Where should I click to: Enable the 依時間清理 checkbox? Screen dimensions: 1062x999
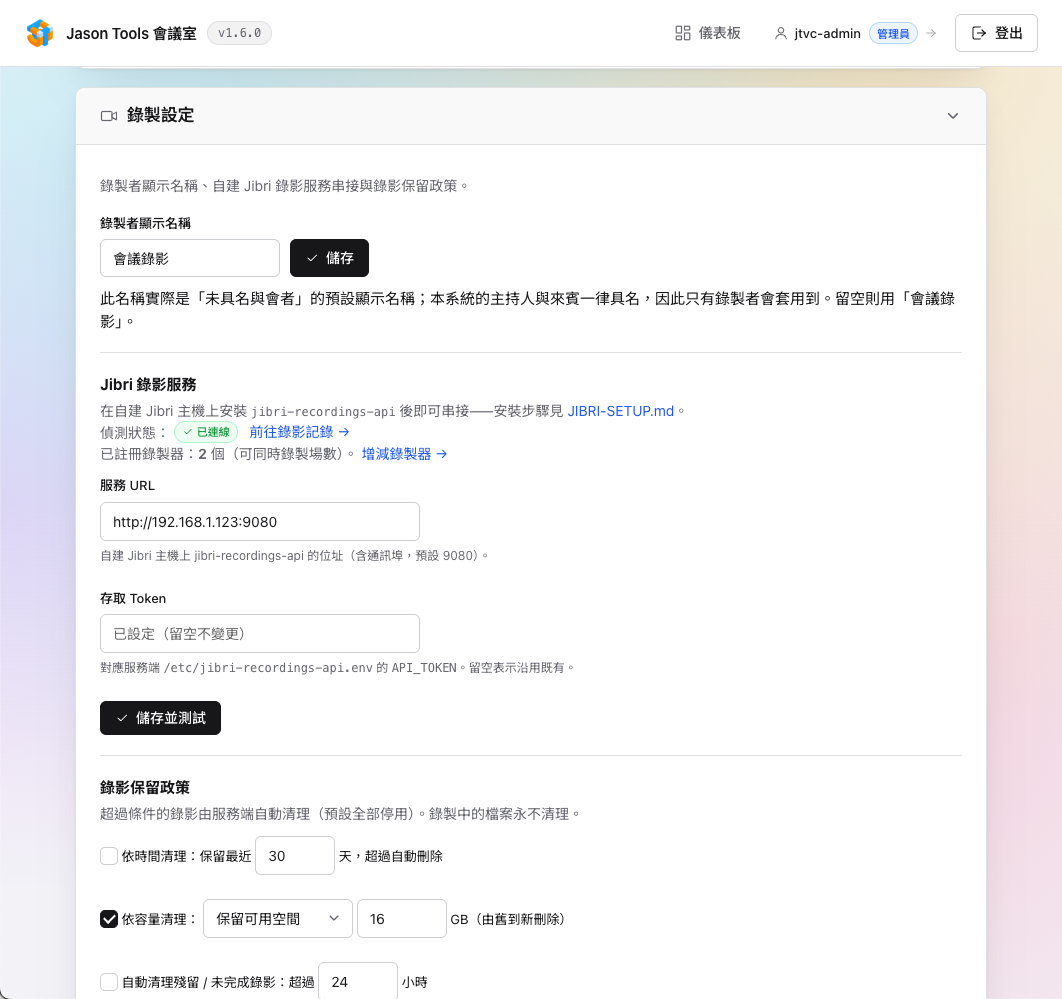pos(108,855)
